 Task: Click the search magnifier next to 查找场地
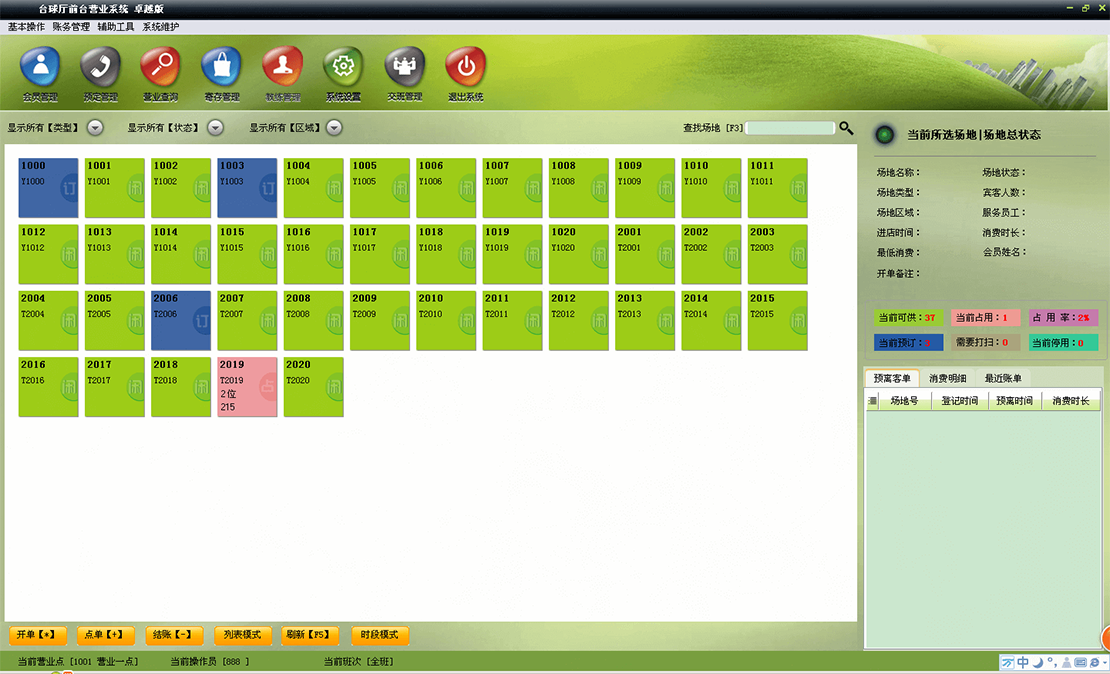[x=846, y=128]
